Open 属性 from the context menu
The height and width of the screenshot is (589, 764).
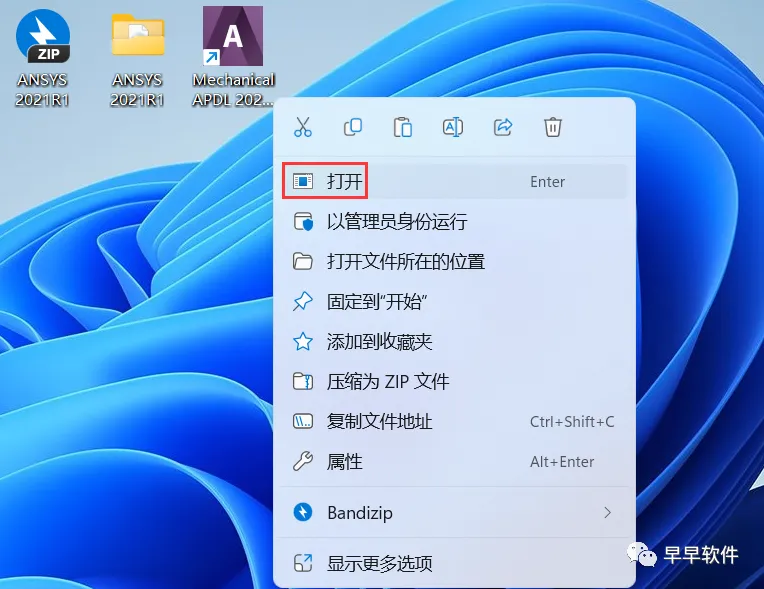(x=454, y=461)
